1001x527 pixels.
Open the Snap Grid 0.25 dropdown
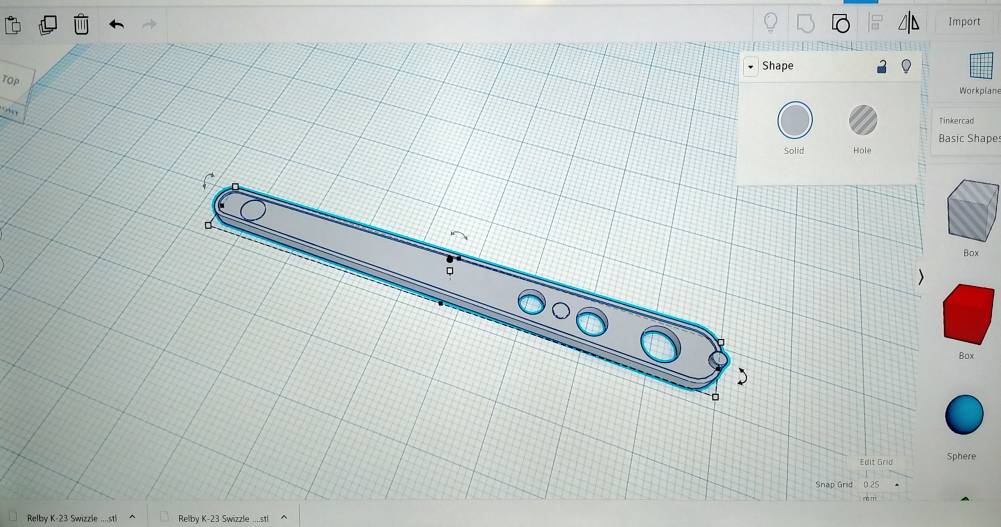[x=881, y=485]
